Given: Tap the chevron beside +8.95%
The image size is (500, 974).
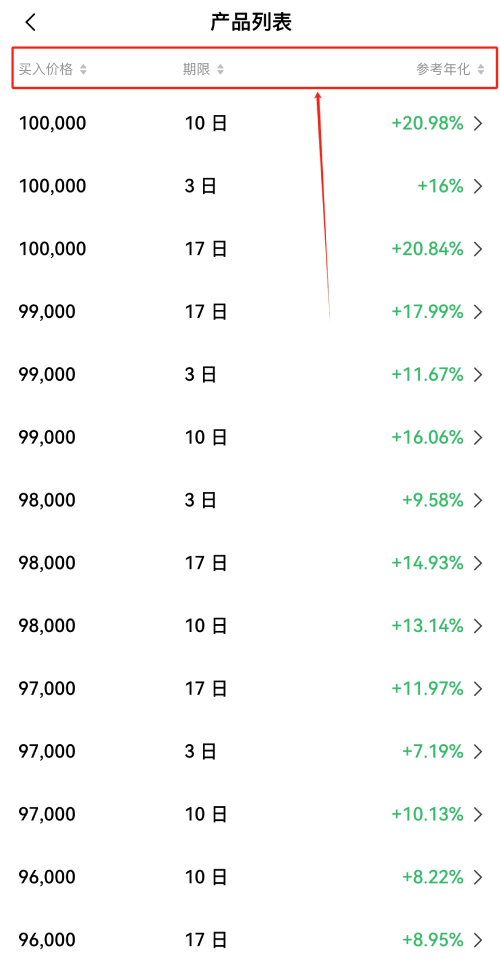Looking at the screenshot, I should click(x=478, y=940).
